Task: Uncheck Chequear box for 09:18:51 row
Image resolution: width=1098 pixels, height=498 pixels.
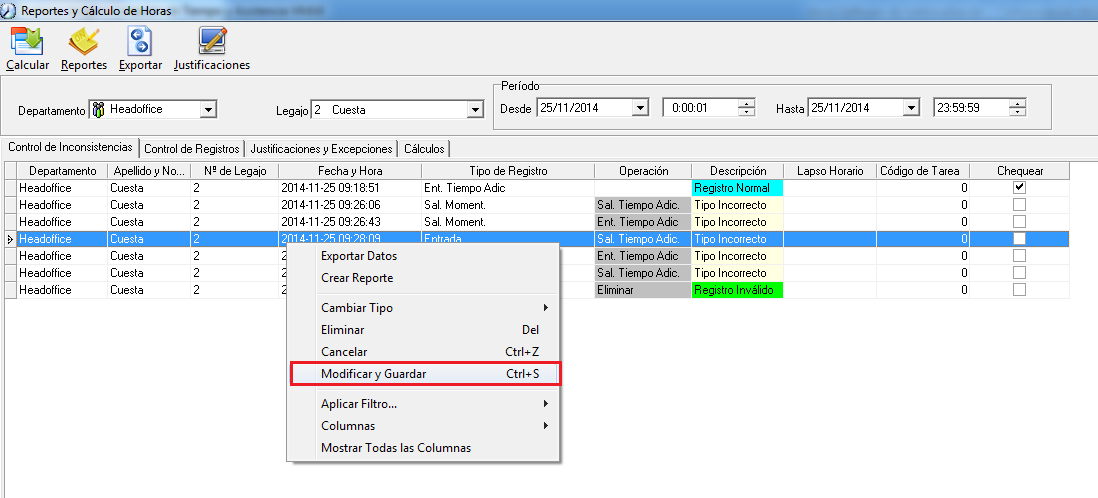Action: point(1020,188)
